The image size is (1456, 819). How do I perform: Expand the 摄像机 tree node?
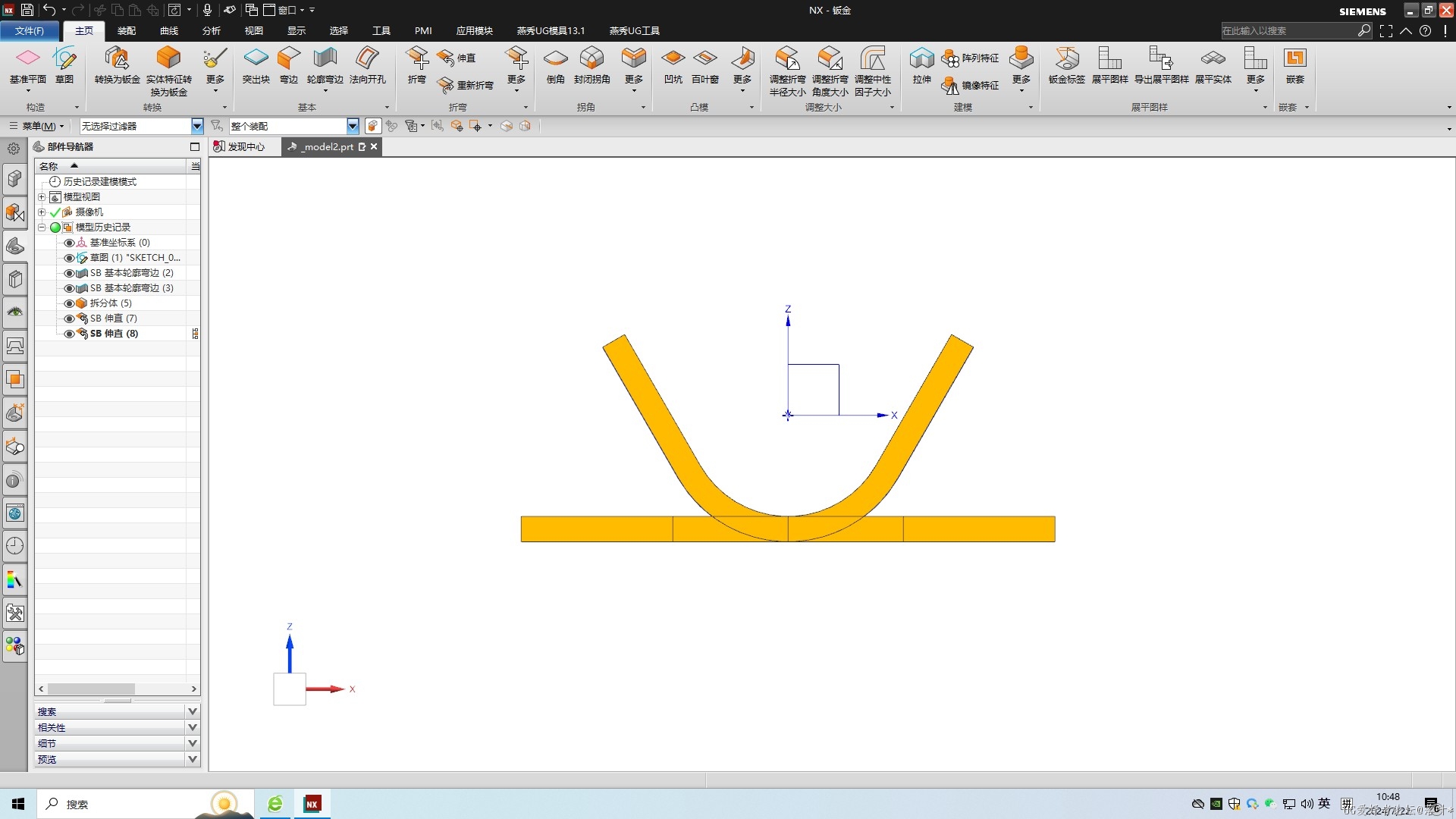(42, 212)
